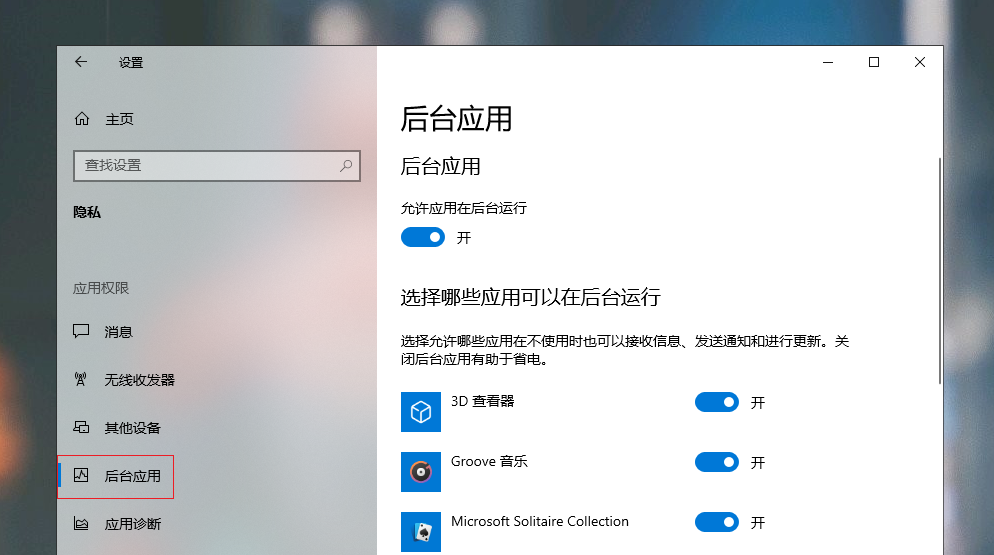Click the Groove 音乐 app name
Viewport: 994px width, 555px height.
click(489, 461)
